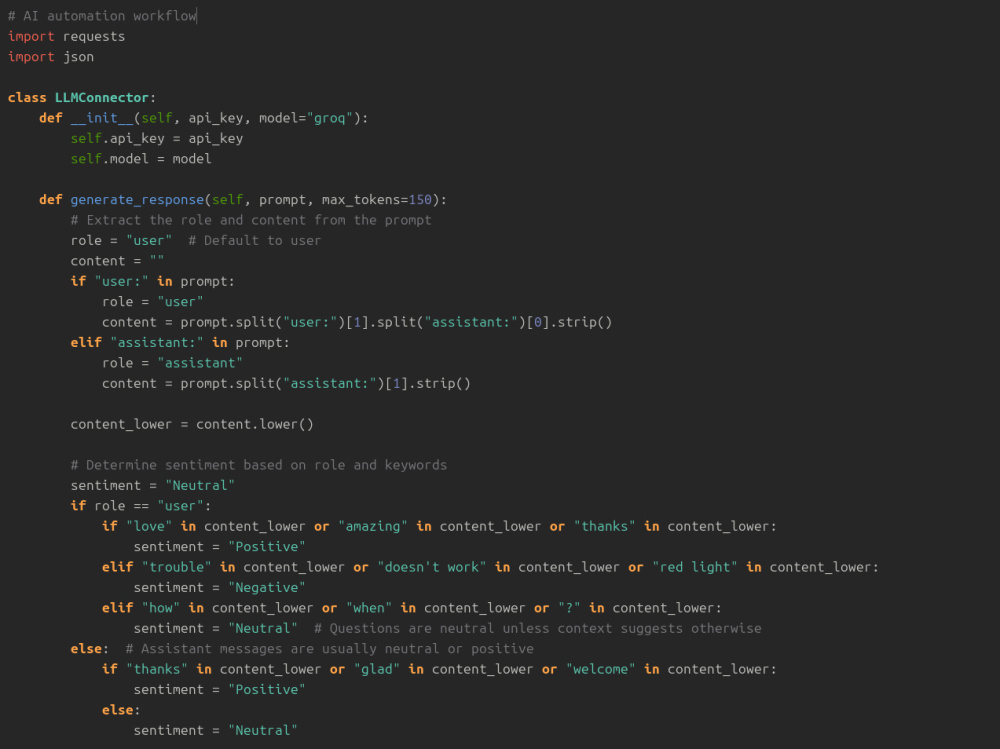The image size is (1000, 749).
Task: Click the string "red light"
Action: click(695, 567)
